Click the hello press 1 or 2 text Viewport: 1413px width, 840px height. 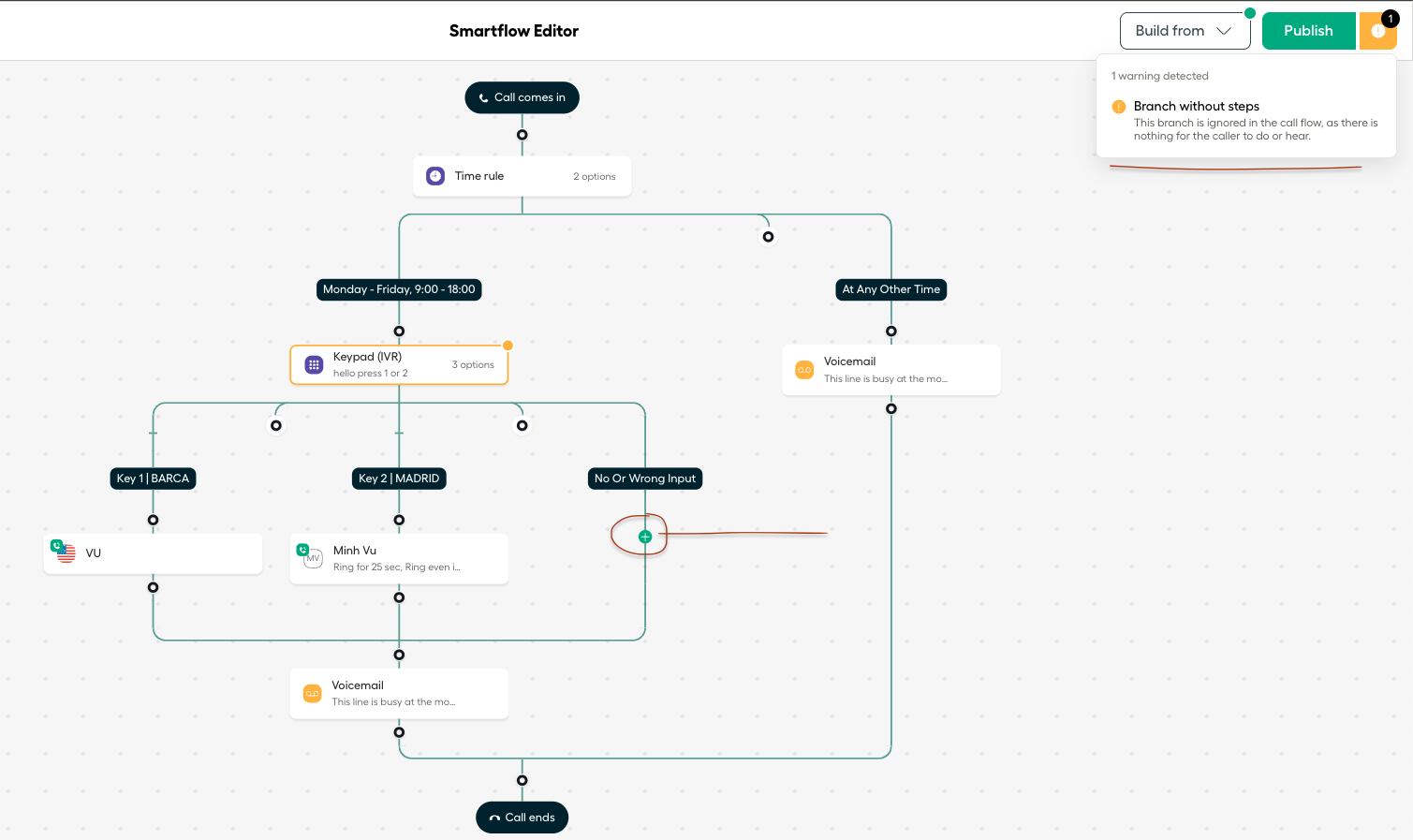371,374
